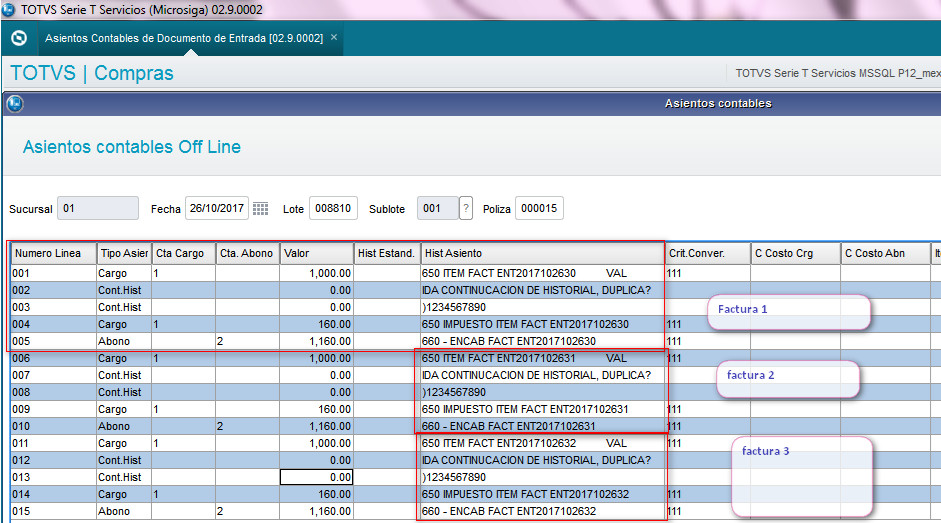The height and width of the screenshot is (523, 941).
Task: Click '650 ITEM FACT ENT2017102631' history cell
Action: tap(543, 358)
